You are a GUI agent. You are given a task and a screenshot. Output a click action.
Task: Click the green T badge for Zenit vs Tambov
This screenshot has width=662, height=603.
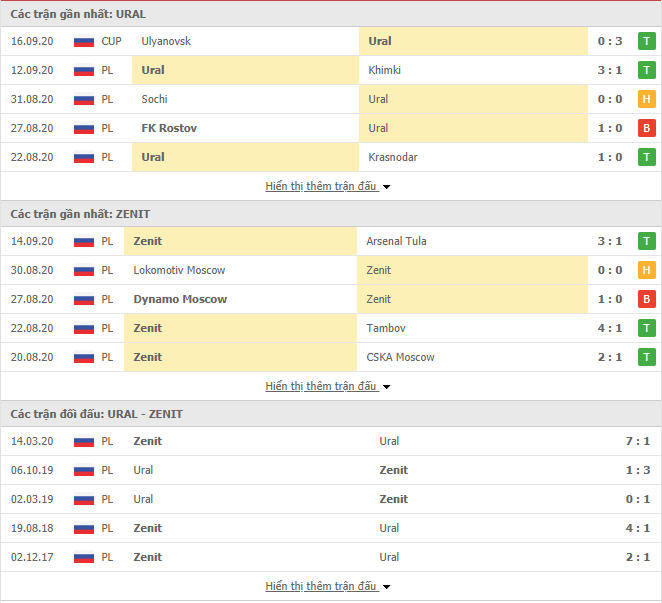[646, 328]
